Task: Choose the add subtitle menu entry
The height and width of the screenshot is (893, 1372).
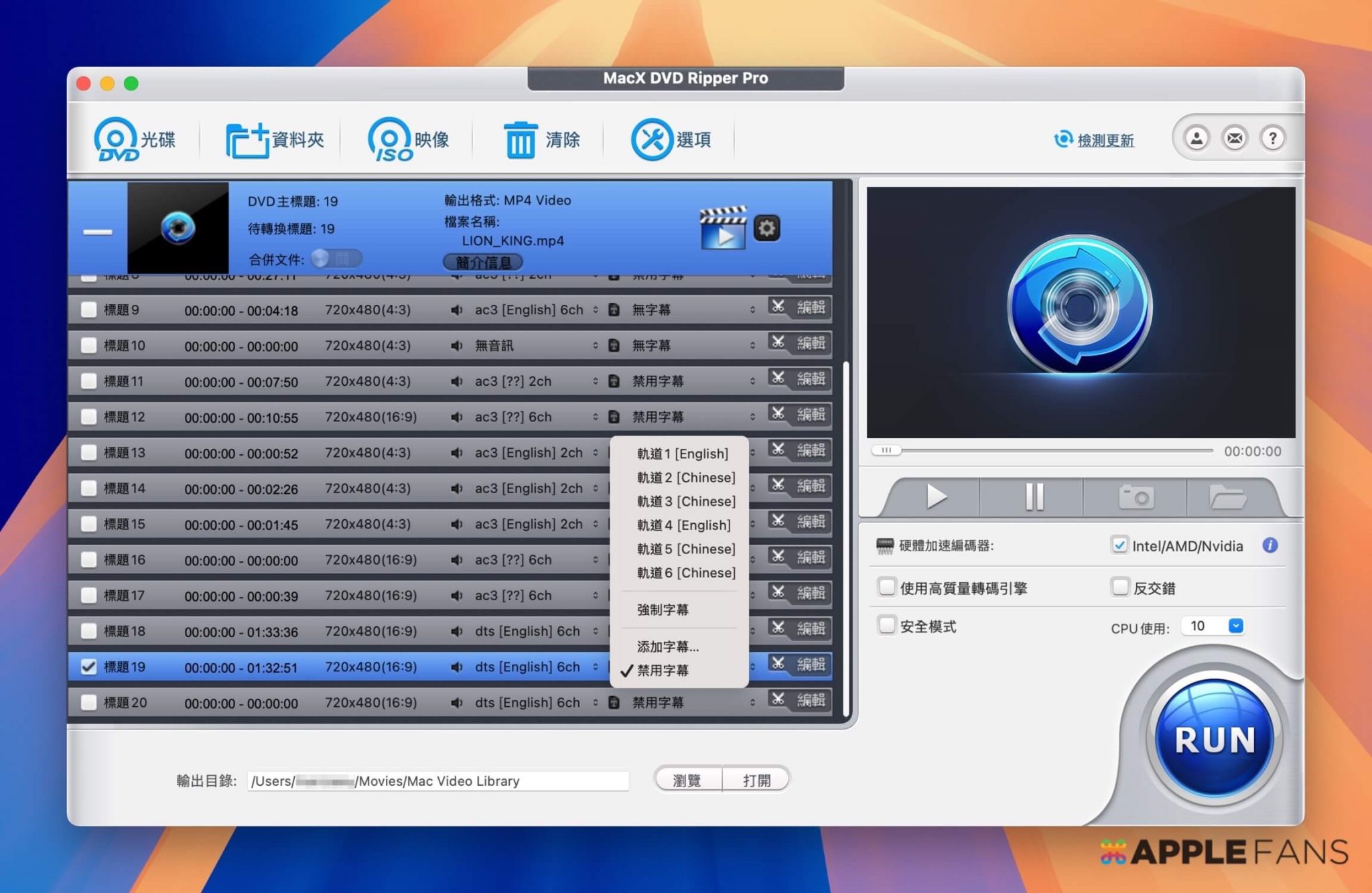Action: tap(667, 646)
